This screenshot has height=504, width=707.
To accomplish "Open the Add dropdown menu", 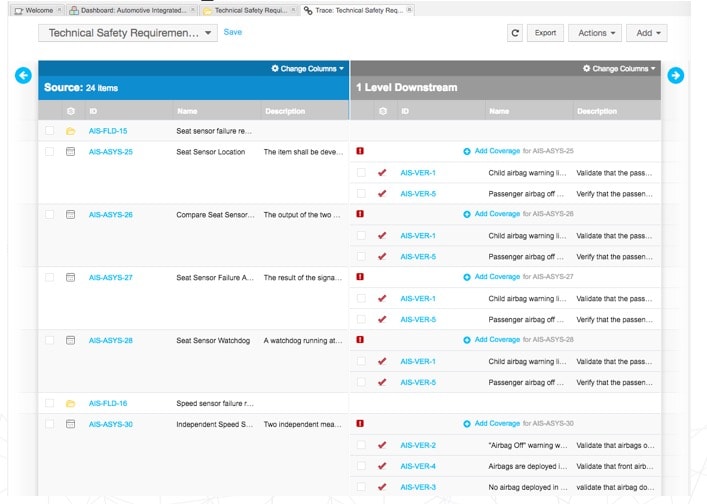I will [647, 33].
